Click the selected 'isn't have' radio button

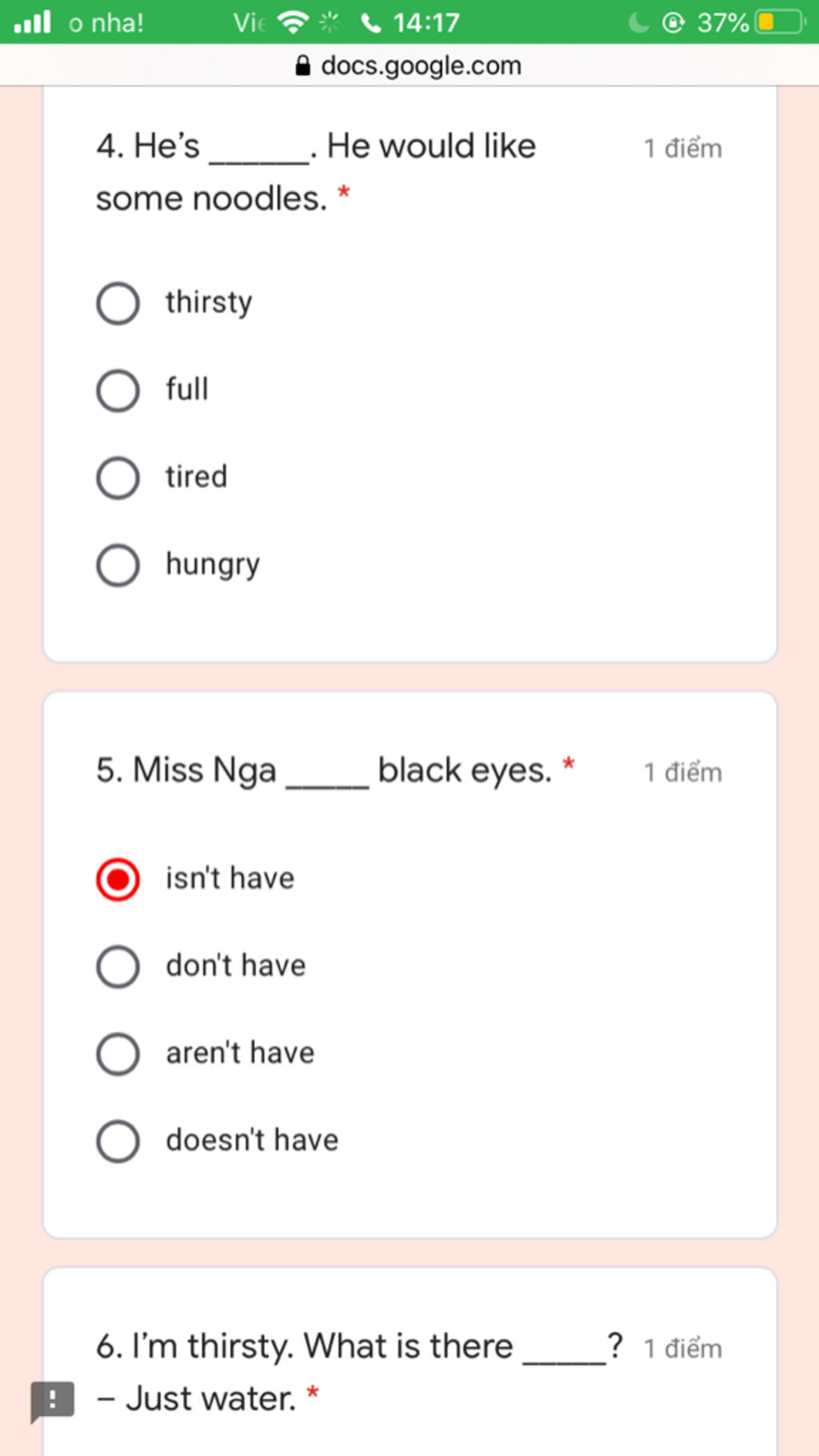click(x=118, y=879)
